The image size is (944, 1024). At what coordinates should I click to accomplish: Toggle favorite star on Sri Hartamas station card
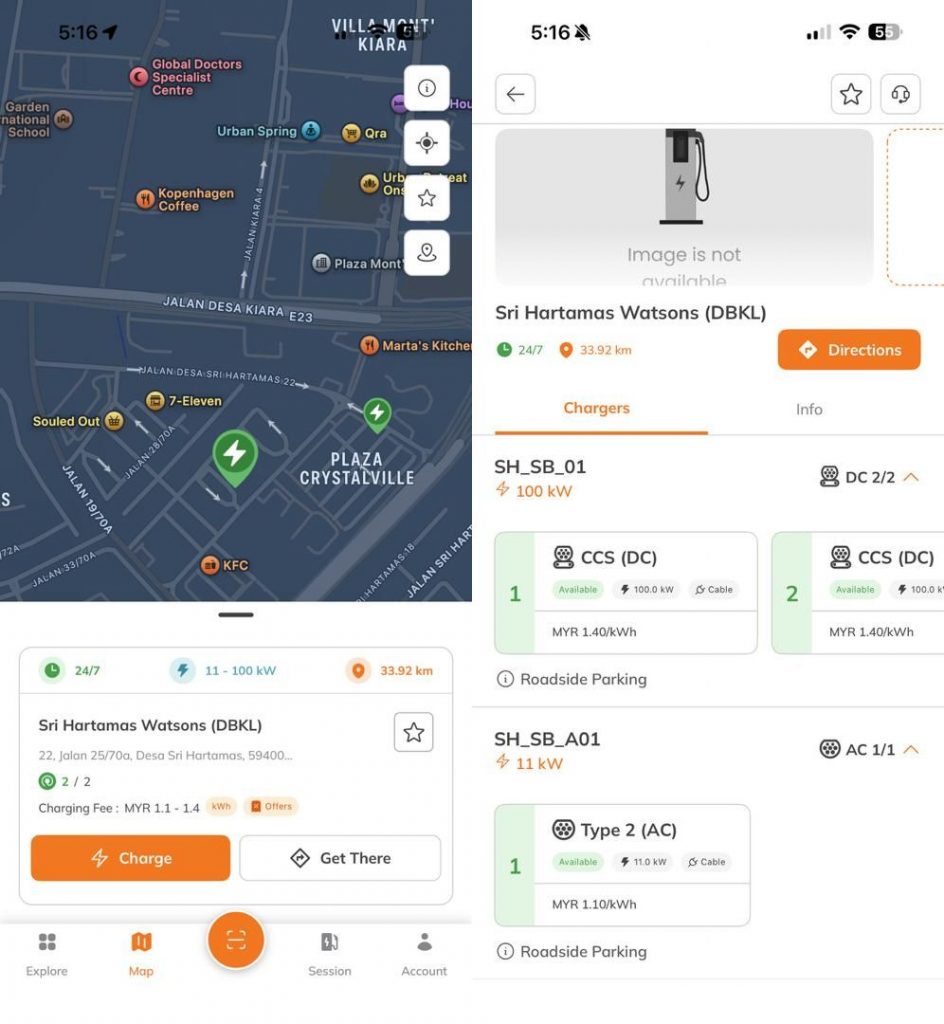pos(413,732)
